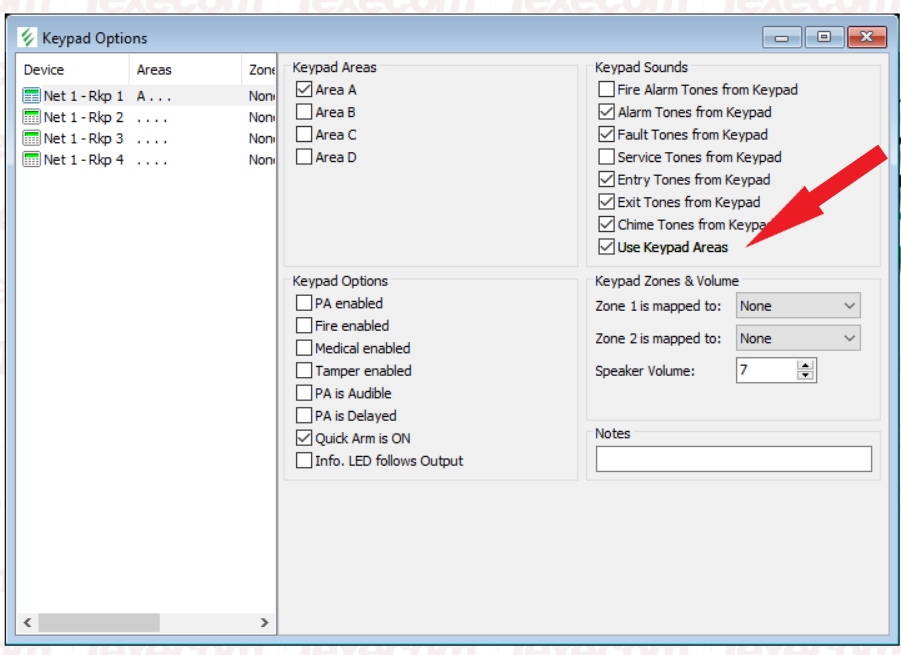Screen dimensions: 901x655
Task: Open Zone 1 is mapped to dropdown
Action: click(798, 306)
